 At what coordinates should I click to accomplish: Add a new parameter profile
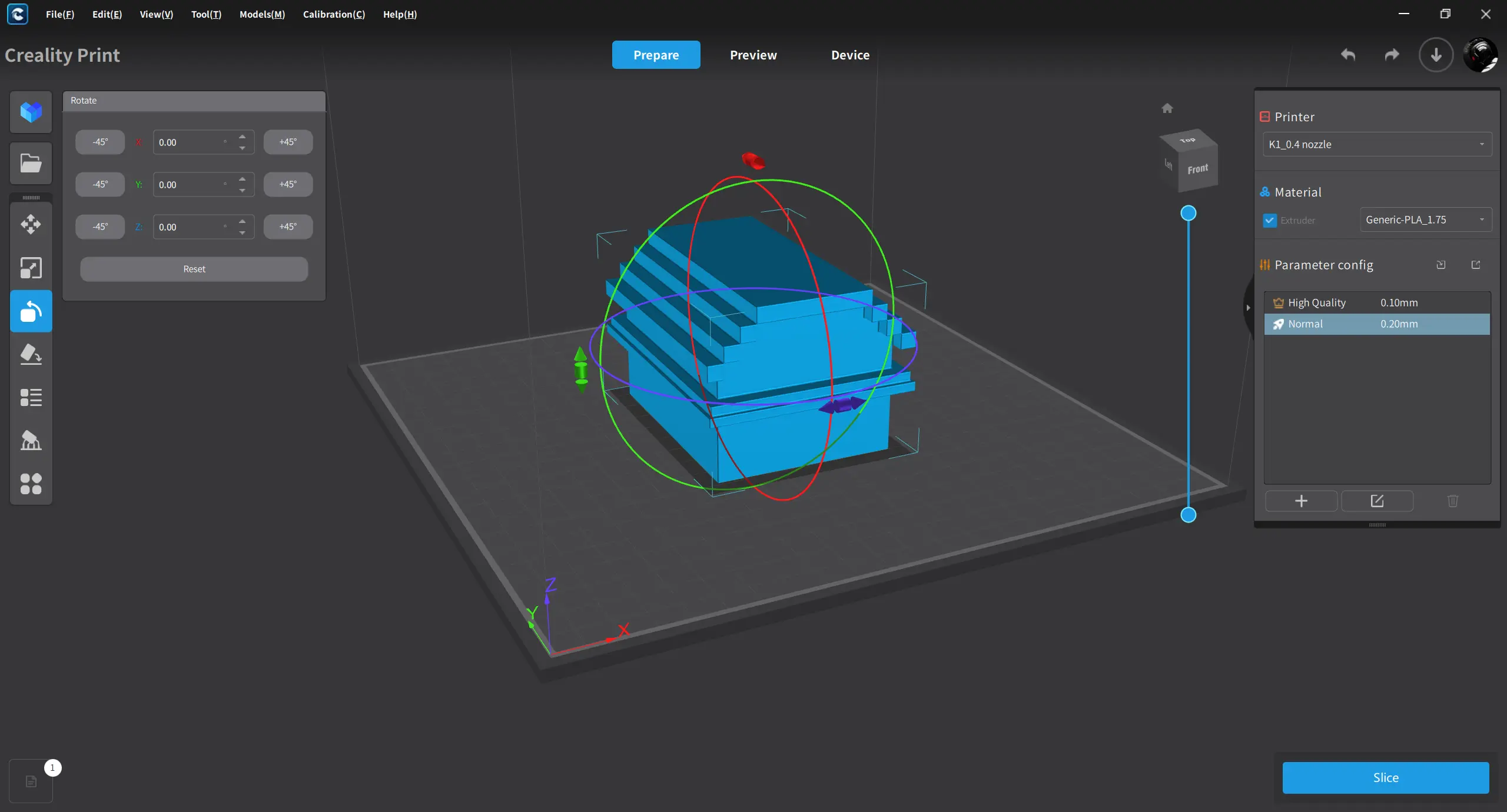coord(1302,501)
